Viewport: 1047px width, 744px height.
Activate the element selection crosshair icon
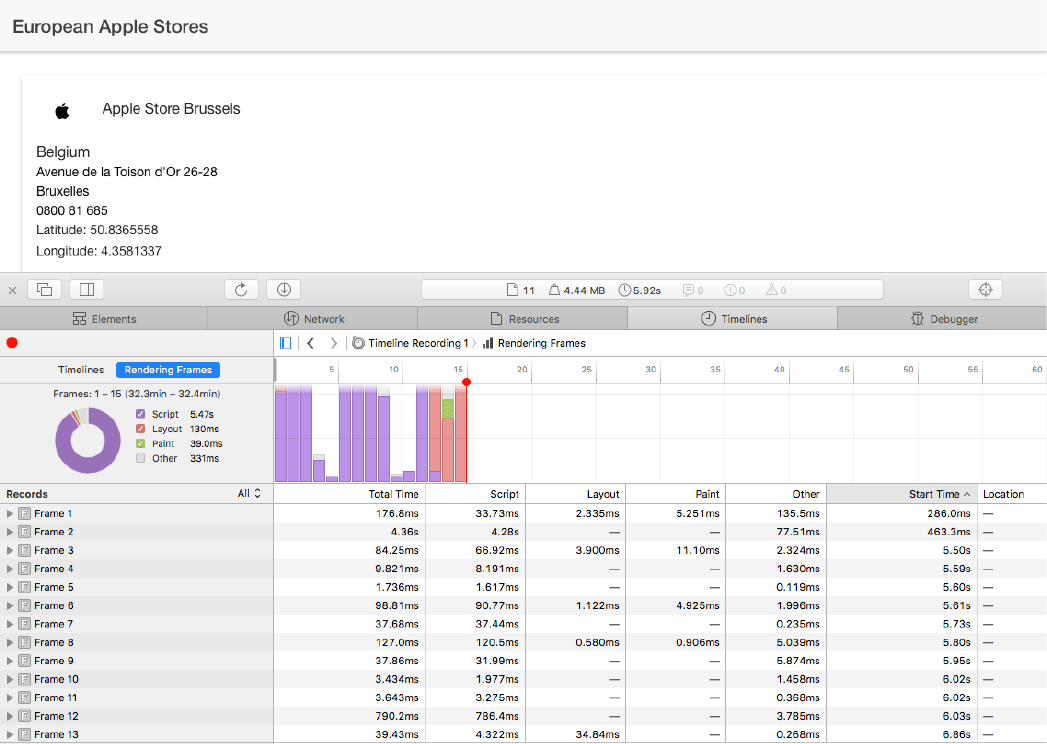point(986,289)
